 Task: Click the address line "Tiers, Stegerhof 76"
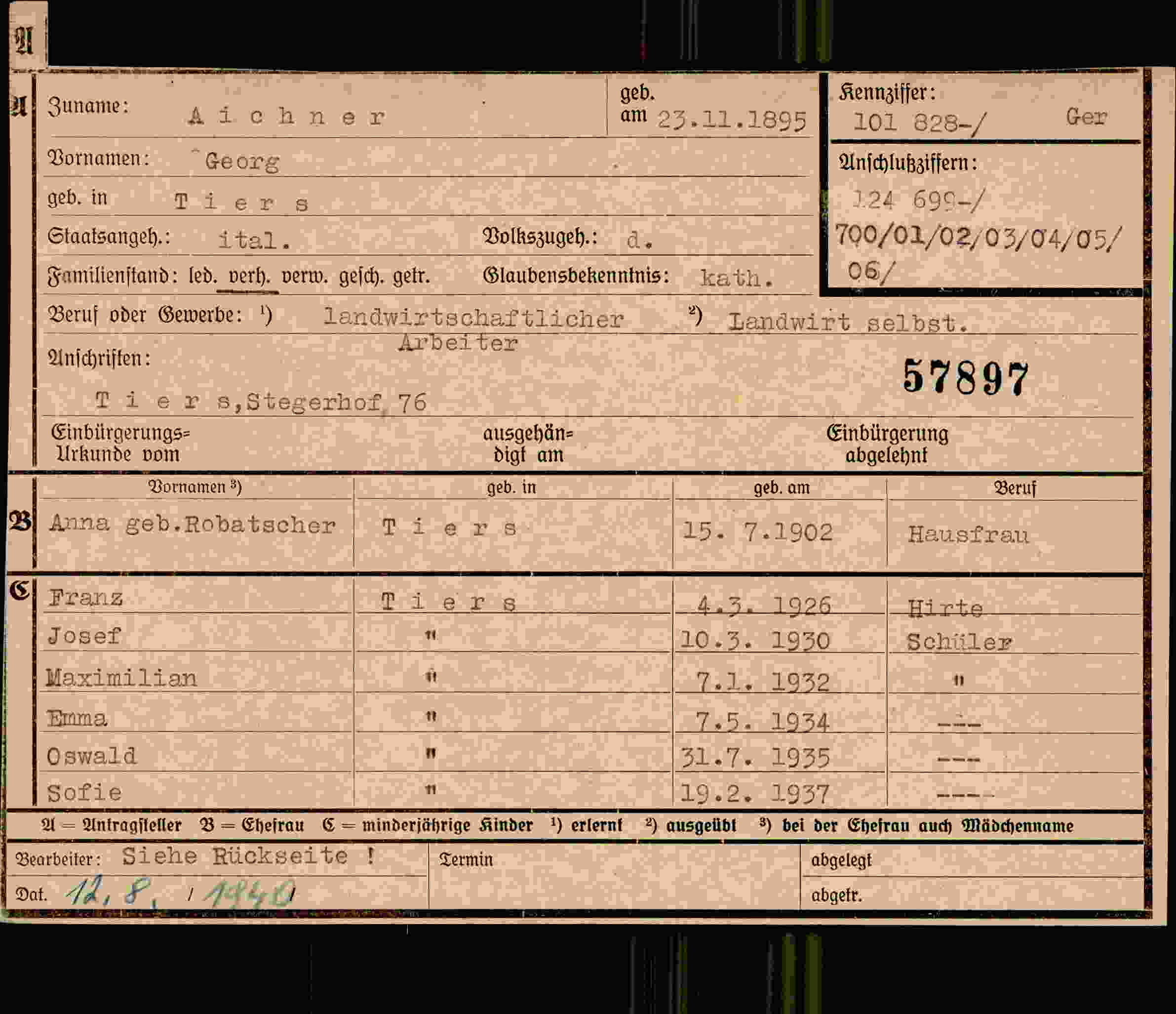coord(261,402)
